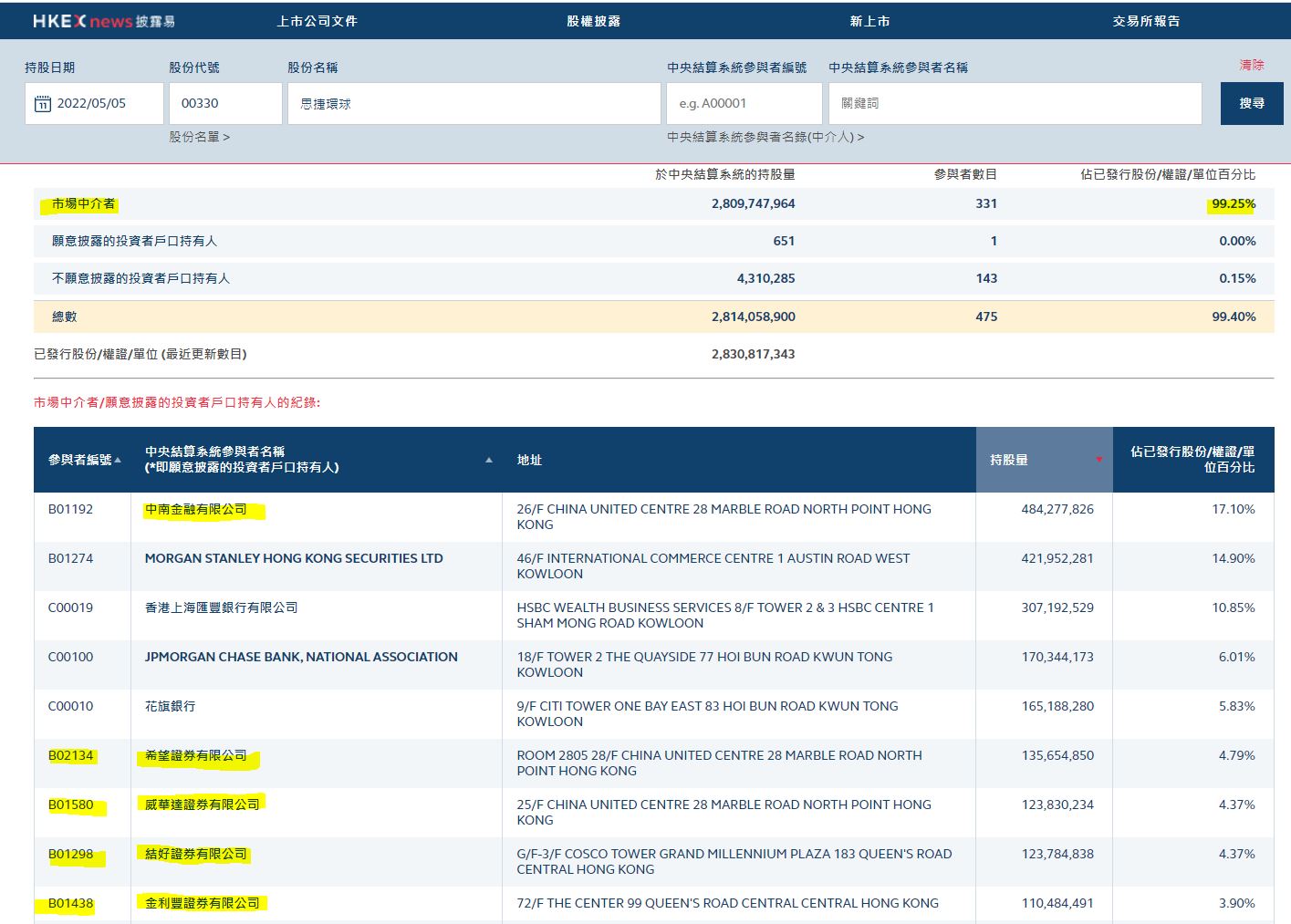Click the 99.25% percentage value
The height and width of the screenshot is (924, 1291).
pos(1234,204)
